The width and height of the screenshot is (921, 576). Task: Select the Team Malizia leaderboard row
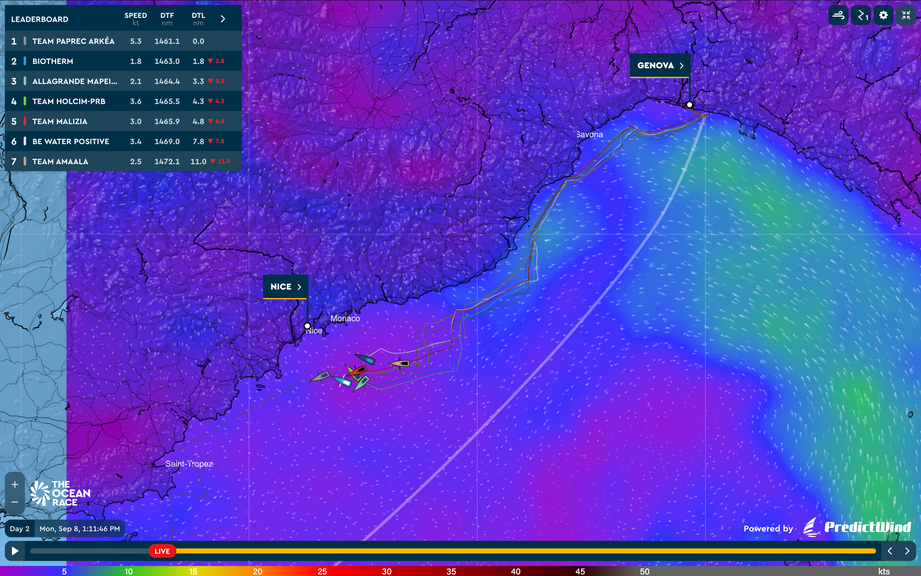coord(123,121)
